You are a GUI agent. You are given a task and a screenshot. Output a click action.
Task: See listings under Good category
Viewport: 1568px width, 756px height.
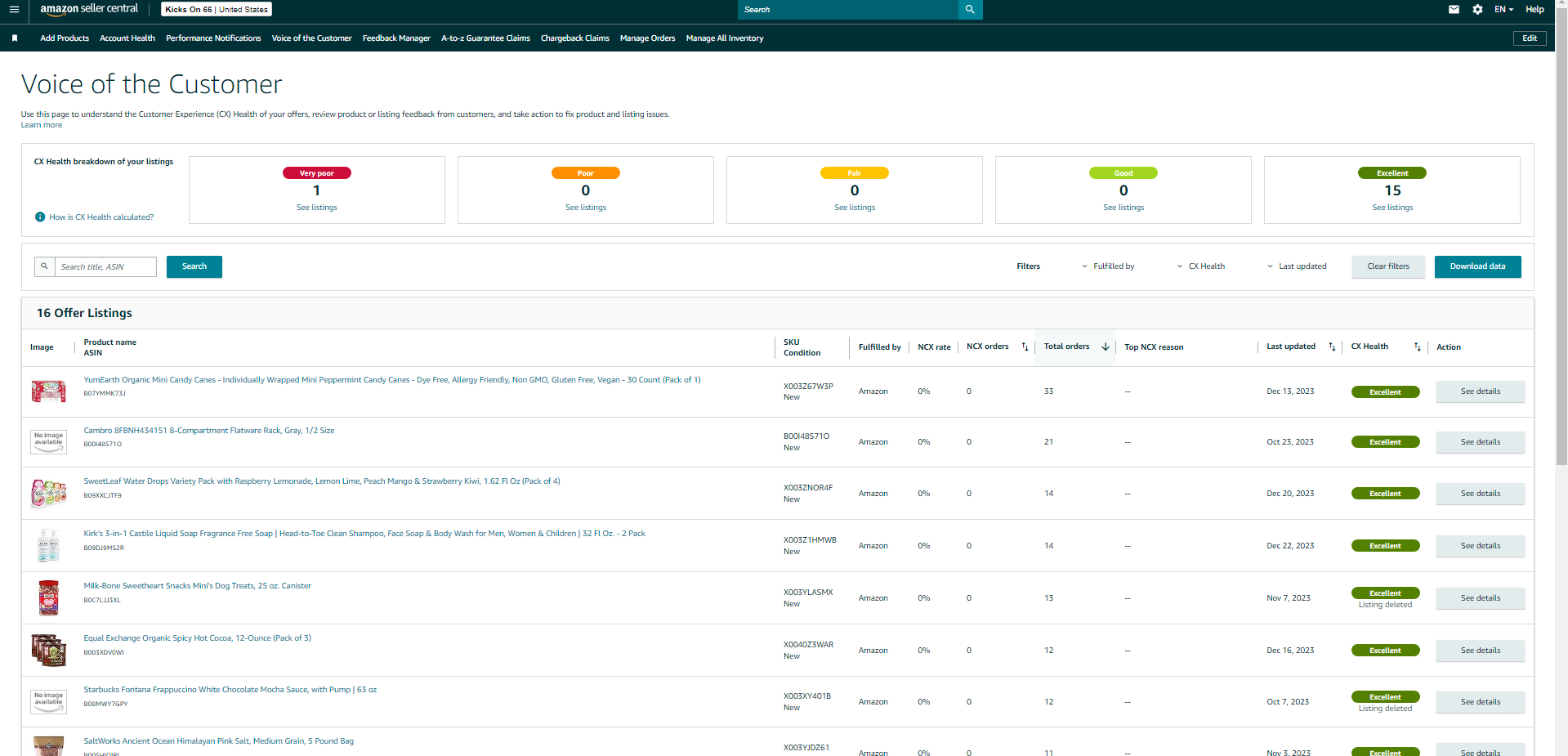(x=1124, y=208)
